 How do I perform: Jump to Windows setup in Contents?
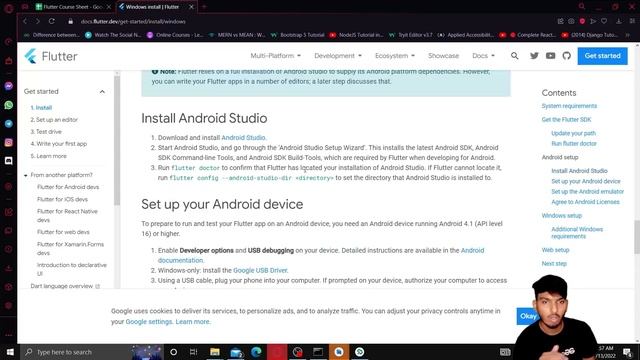pyautogui.click(x=562, y=216)
